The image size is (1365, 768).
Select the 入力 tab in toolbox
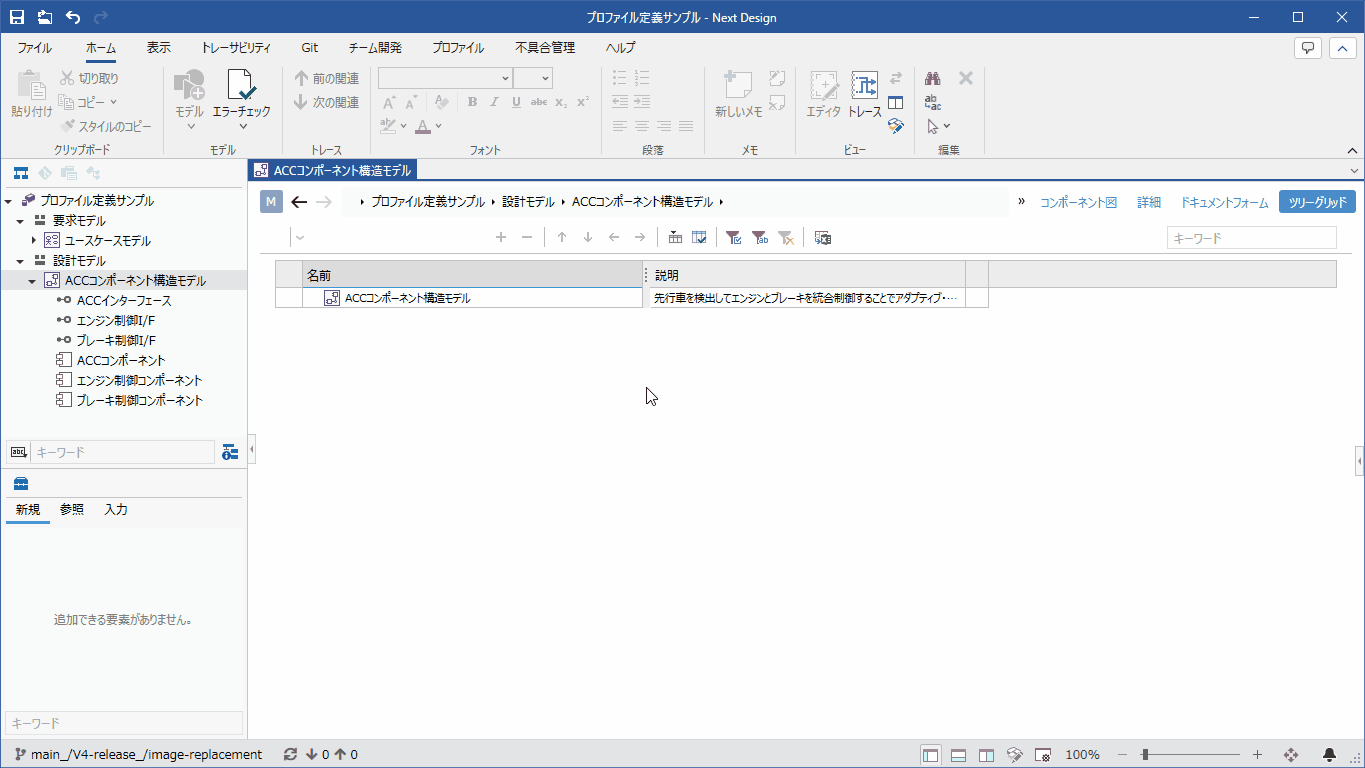coord(116,510)
